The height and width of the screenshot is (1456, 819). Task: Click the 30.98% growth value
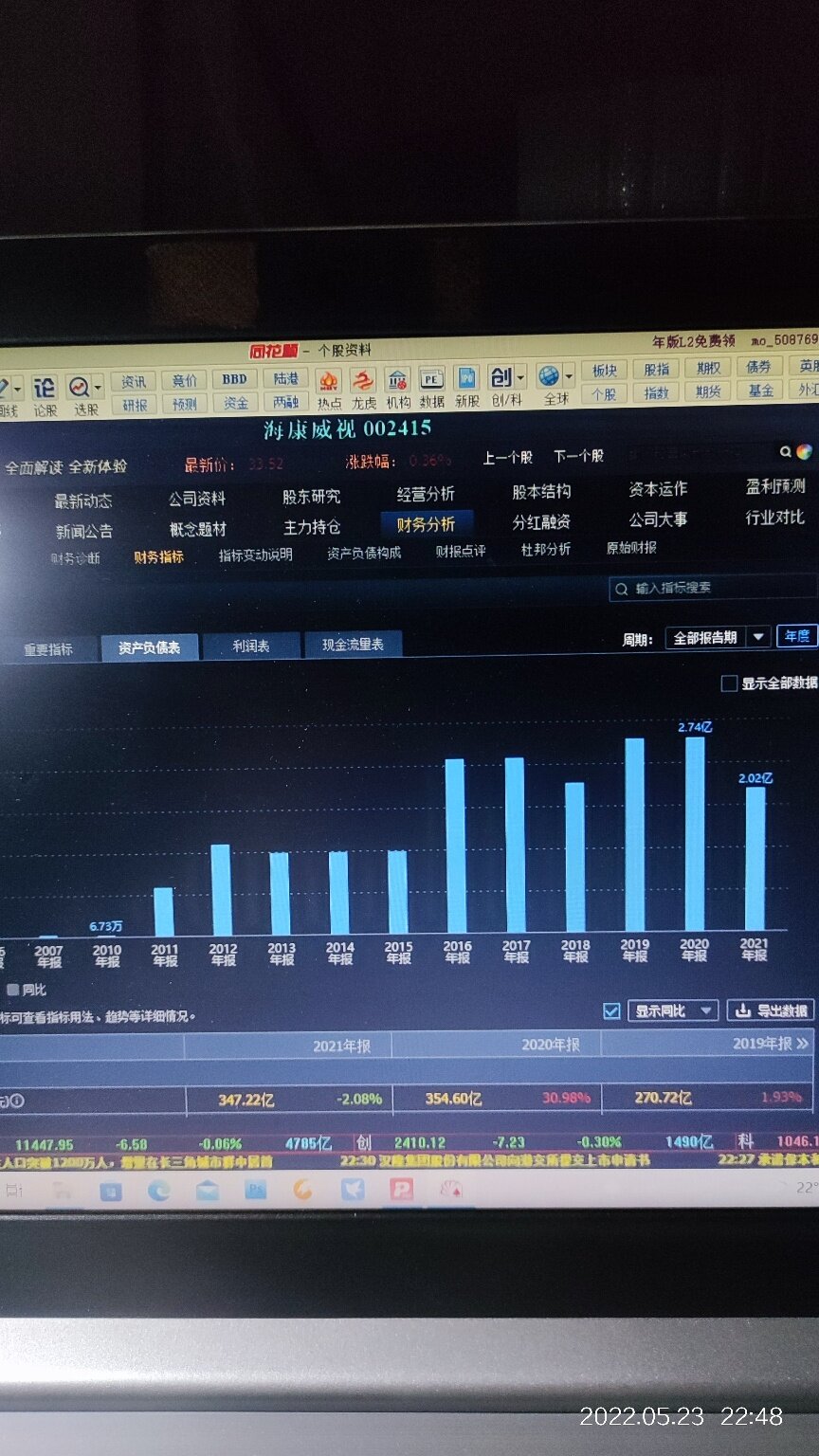point(566,1098)
